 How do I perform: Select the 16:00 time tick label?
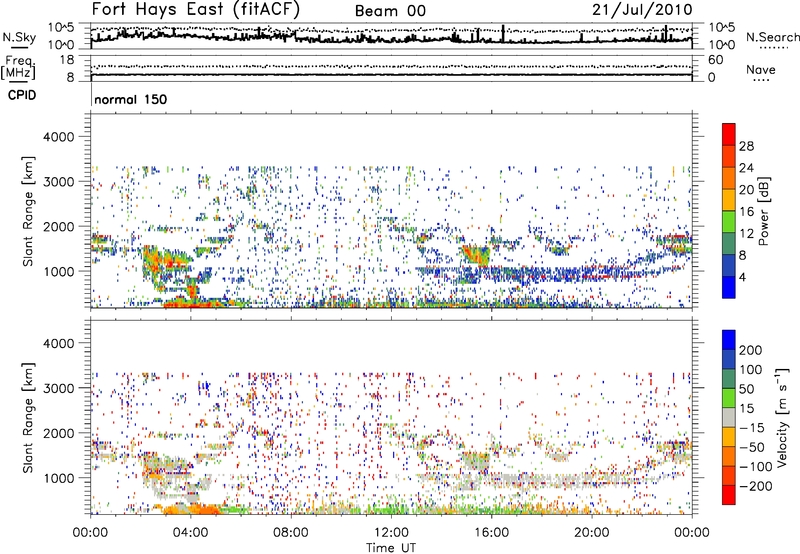[x=491, y=533]
